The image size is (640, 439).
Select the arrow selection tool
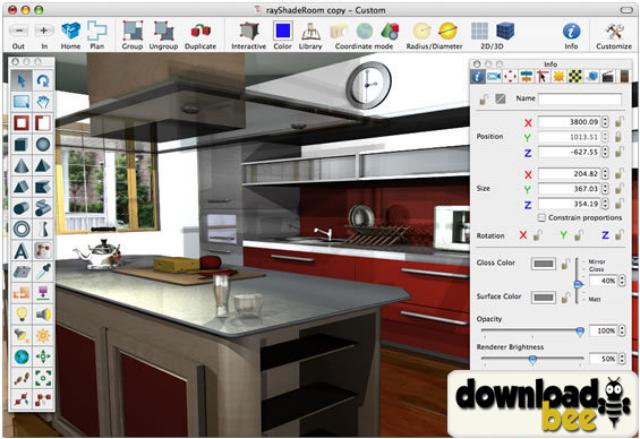(x=21, y=80)
